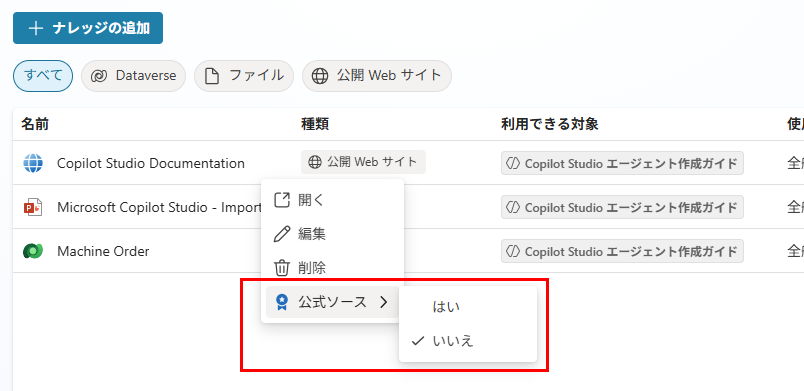The height and width of the screenshot is (391, 804).
Task: Click the plus icon in ナレッジの追加
Action: click(x=35, y=28)
